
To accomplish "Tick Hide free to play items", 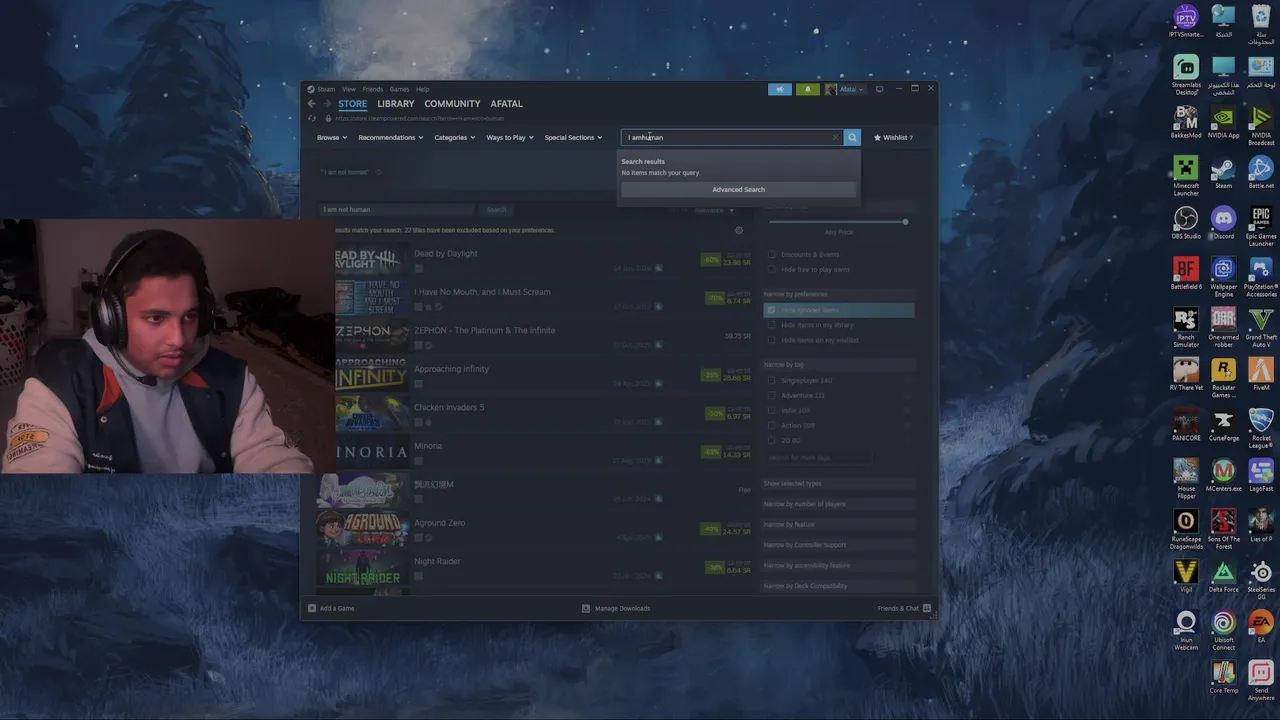I will (772, 269).
